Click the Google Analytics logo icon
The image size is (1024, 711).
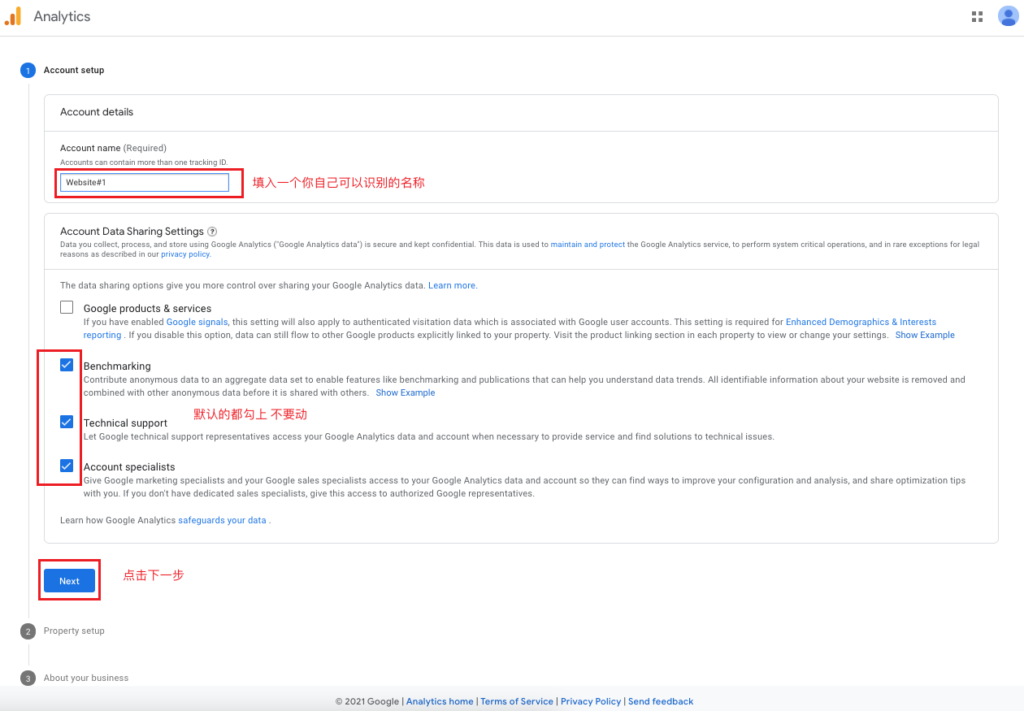13,16
